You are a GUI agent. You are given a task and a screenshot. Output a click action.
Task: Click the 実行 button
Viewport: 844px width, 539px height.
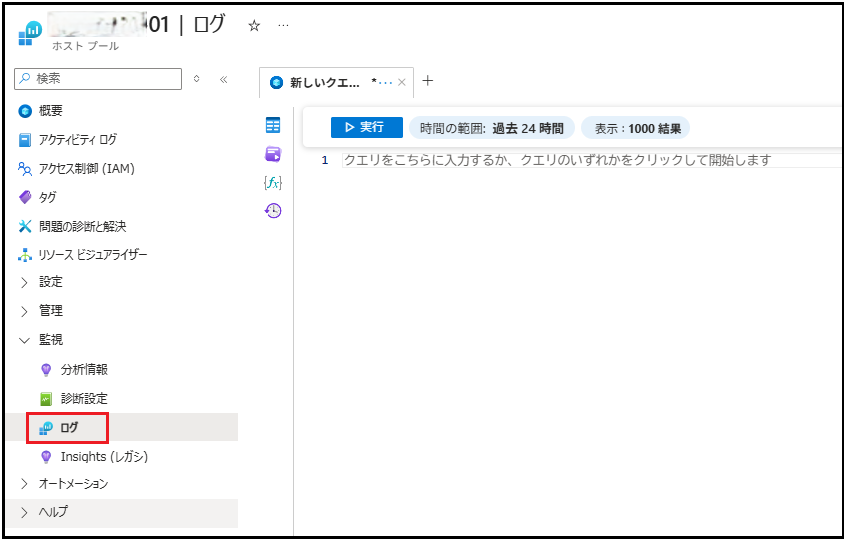(366, 127)
